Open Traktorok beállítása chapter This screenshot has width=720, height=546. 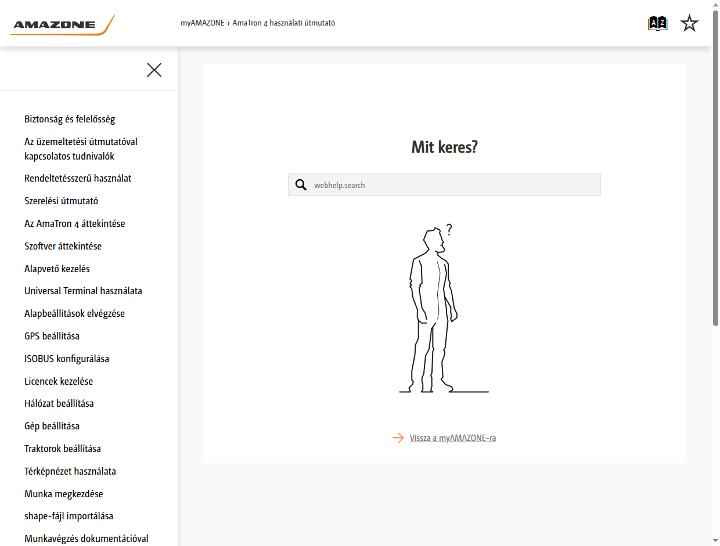coord(62,449)
